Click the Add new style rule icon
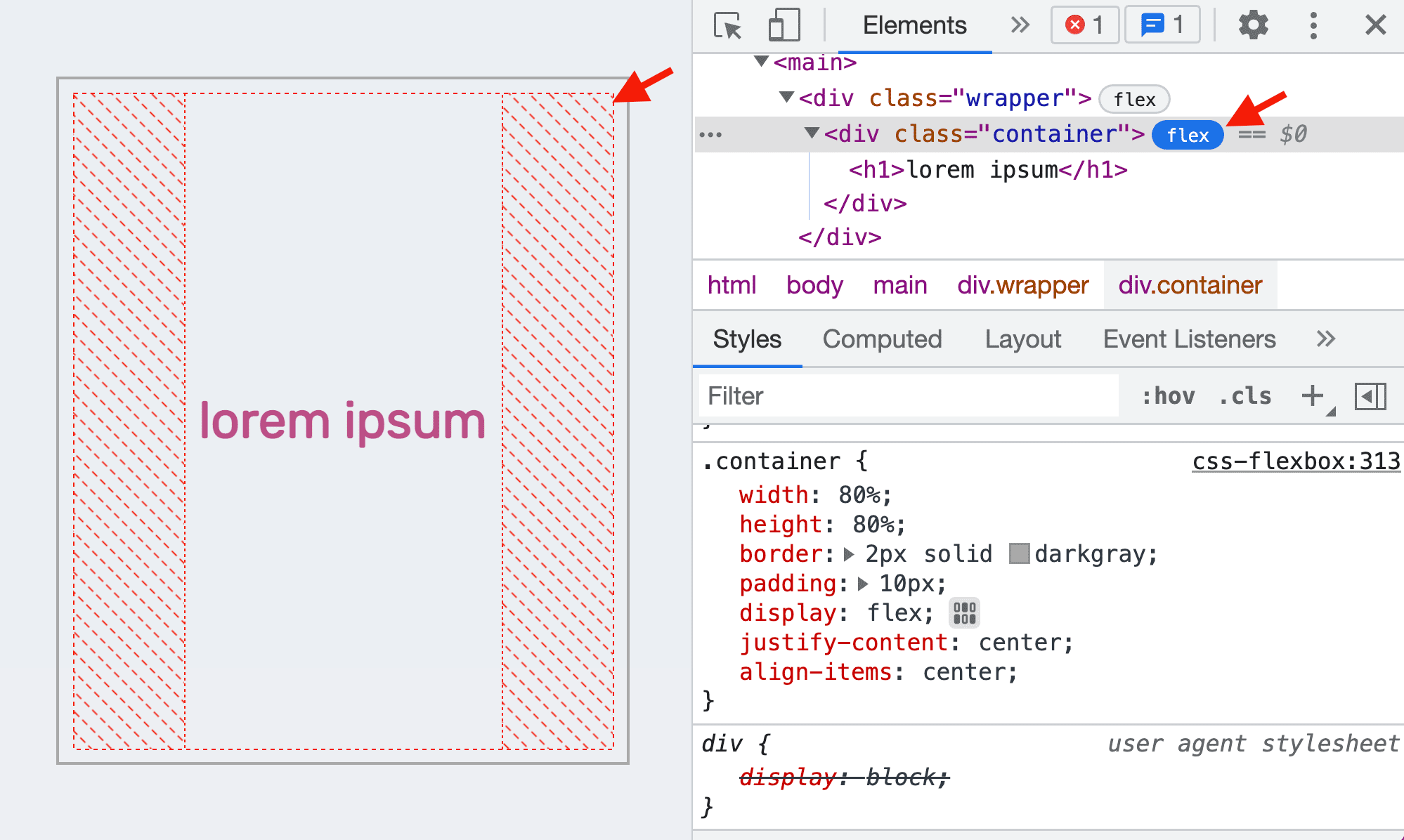Image resolution: width=1404 pixels, height=840 pixels. coord(1312,395)
